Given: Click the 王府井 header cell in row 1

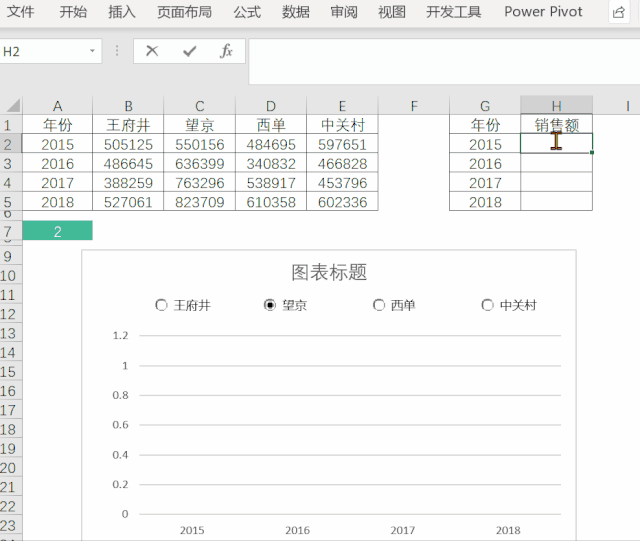Looking at the screenshot, I should click(x=128, y=125).
